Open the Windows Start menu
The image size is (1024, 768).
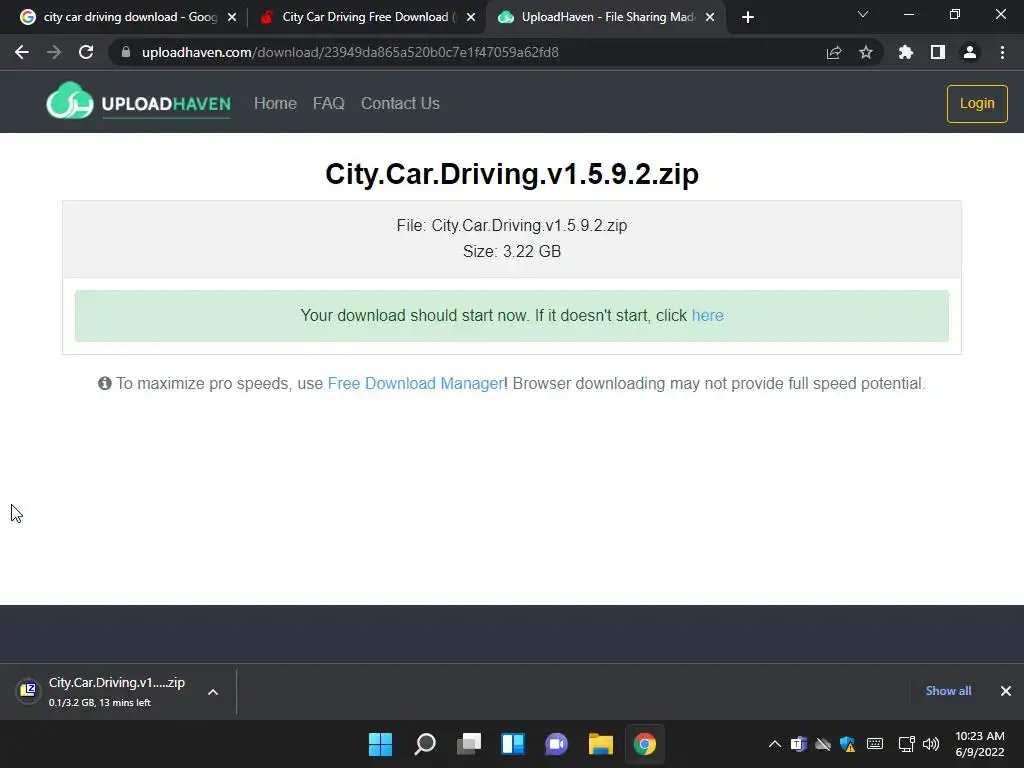381,744
